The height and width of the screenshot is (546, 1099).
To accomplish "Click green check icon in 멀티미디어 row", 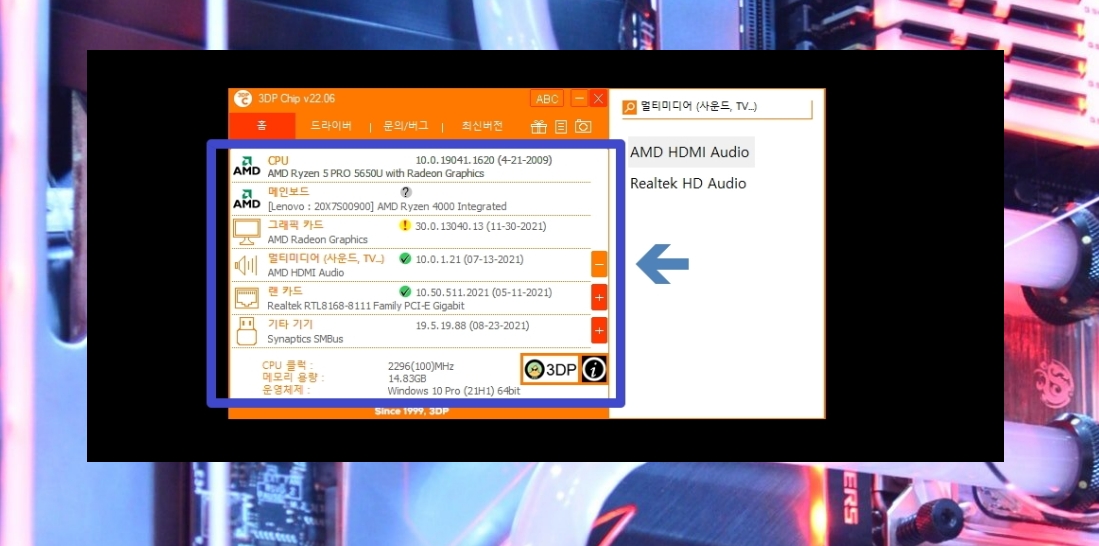I will [404, 259].
